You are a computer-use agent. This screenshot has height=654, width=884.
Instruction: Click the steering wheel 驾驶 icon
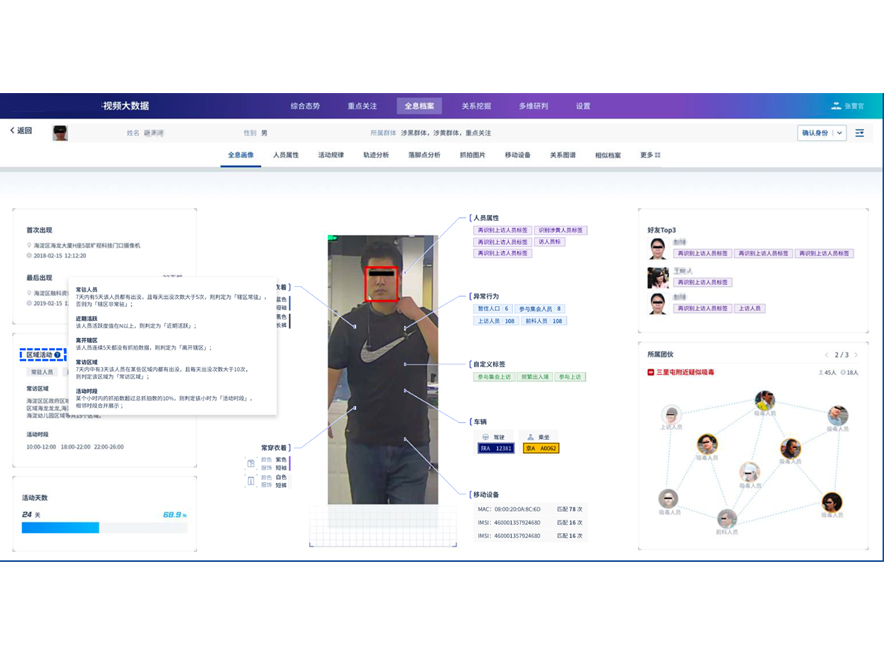pyautogui.click(x=485, y=437)
